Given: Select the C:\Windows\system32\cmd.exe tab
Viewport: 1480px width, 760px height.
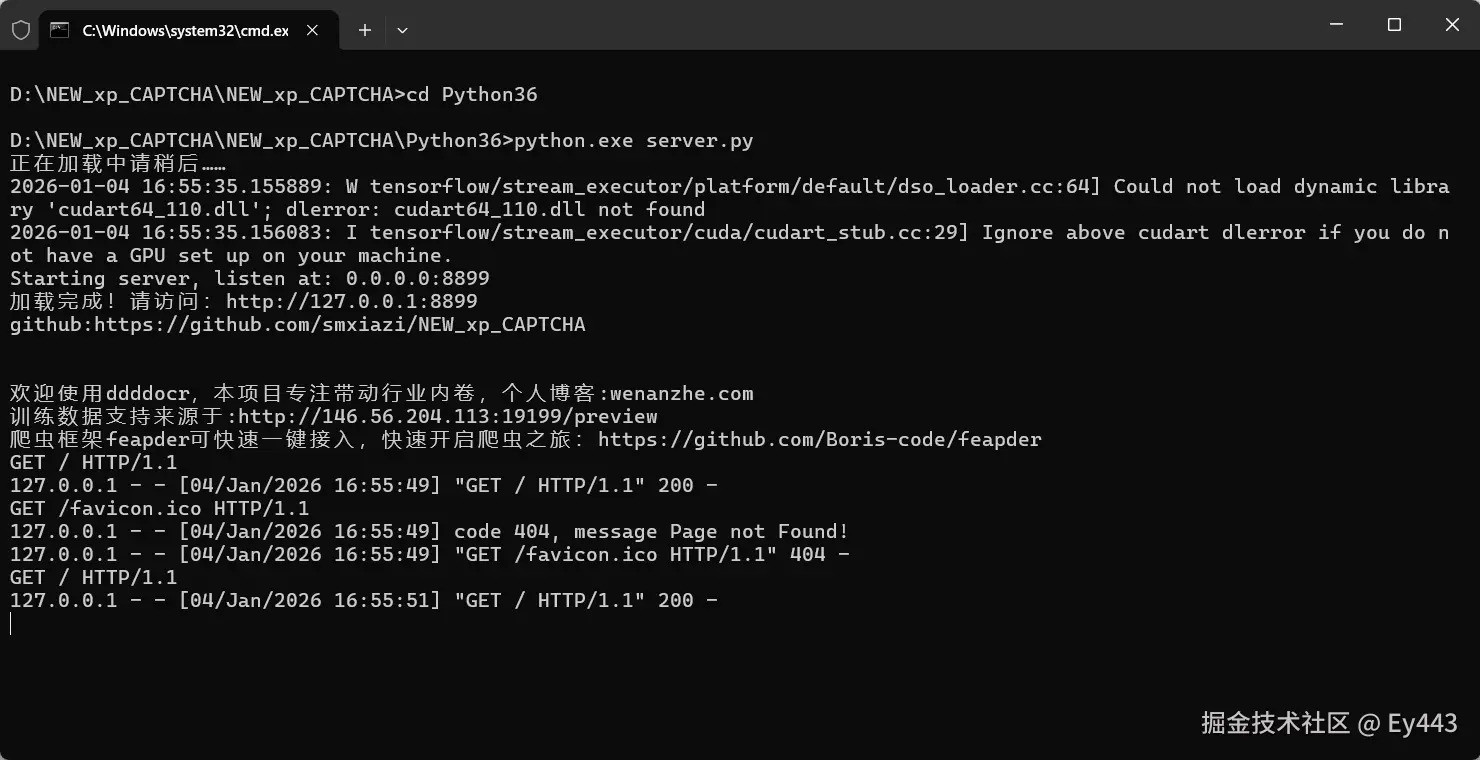Looking at the screenshot, I should 185,30.
